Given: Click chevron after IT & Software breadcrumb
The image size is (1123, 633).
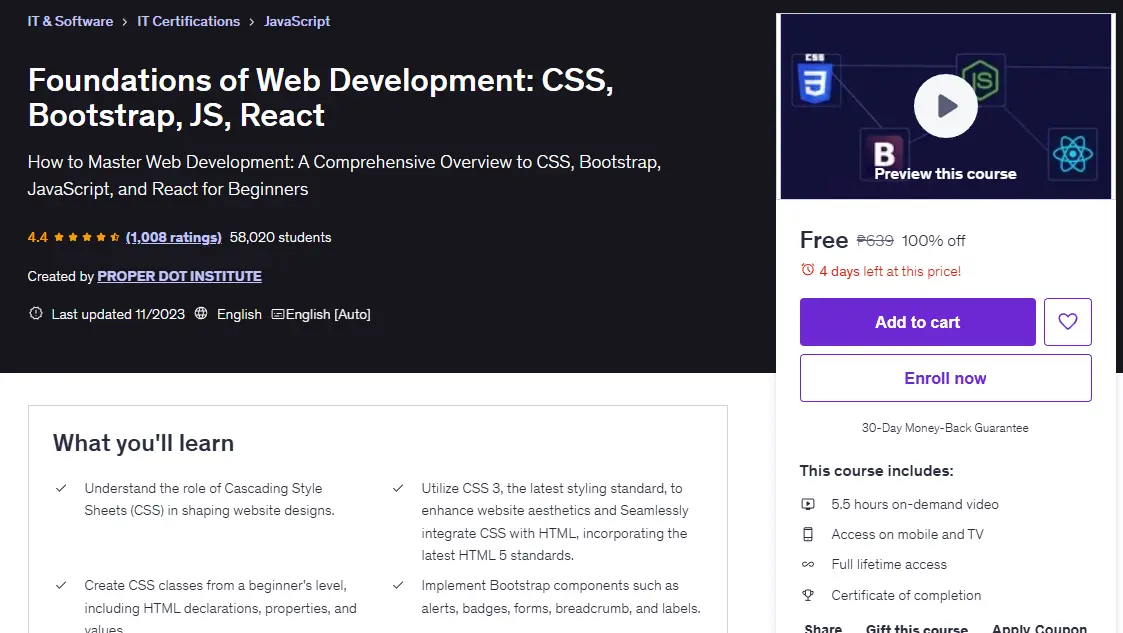Looking at the screenshot, I should click(125, 22).
